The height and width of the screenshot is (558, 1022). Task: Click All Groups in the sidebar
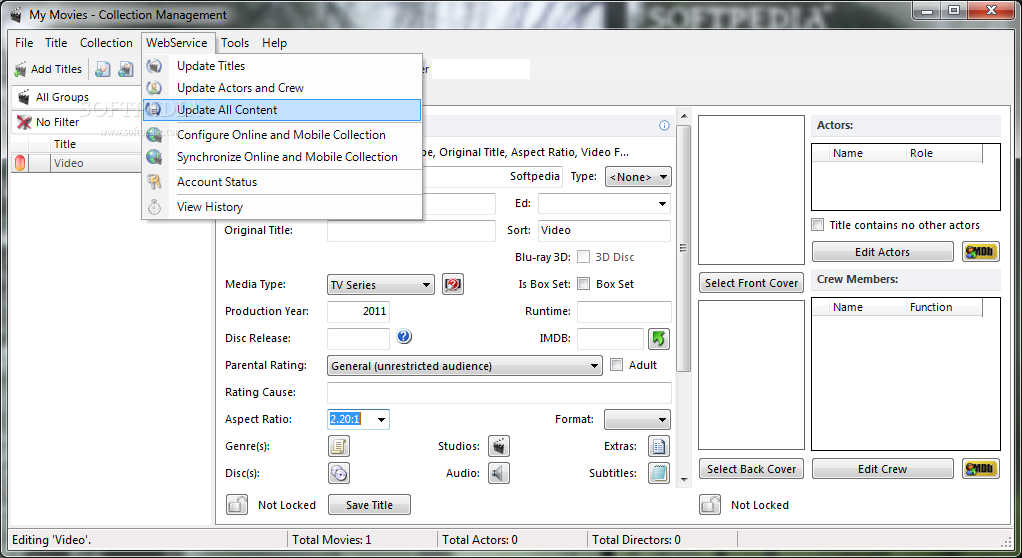[x=62, y=97]
